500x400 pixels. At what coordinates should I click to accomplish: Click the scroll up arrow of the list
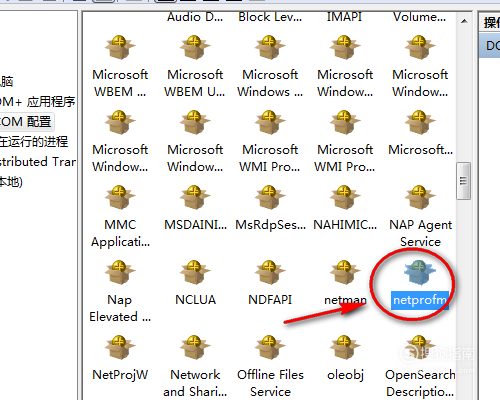(464, 21)
